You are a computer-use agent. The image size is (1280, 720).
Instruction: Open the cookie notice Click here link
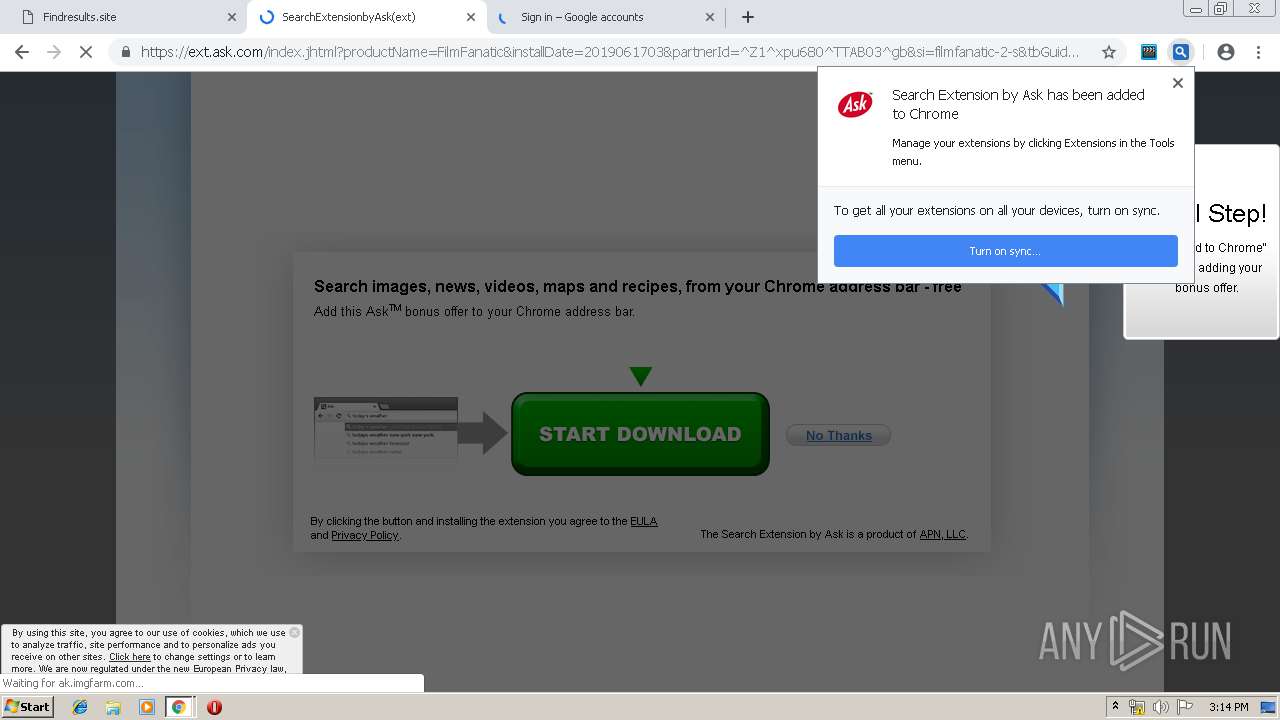pos(129,657)
